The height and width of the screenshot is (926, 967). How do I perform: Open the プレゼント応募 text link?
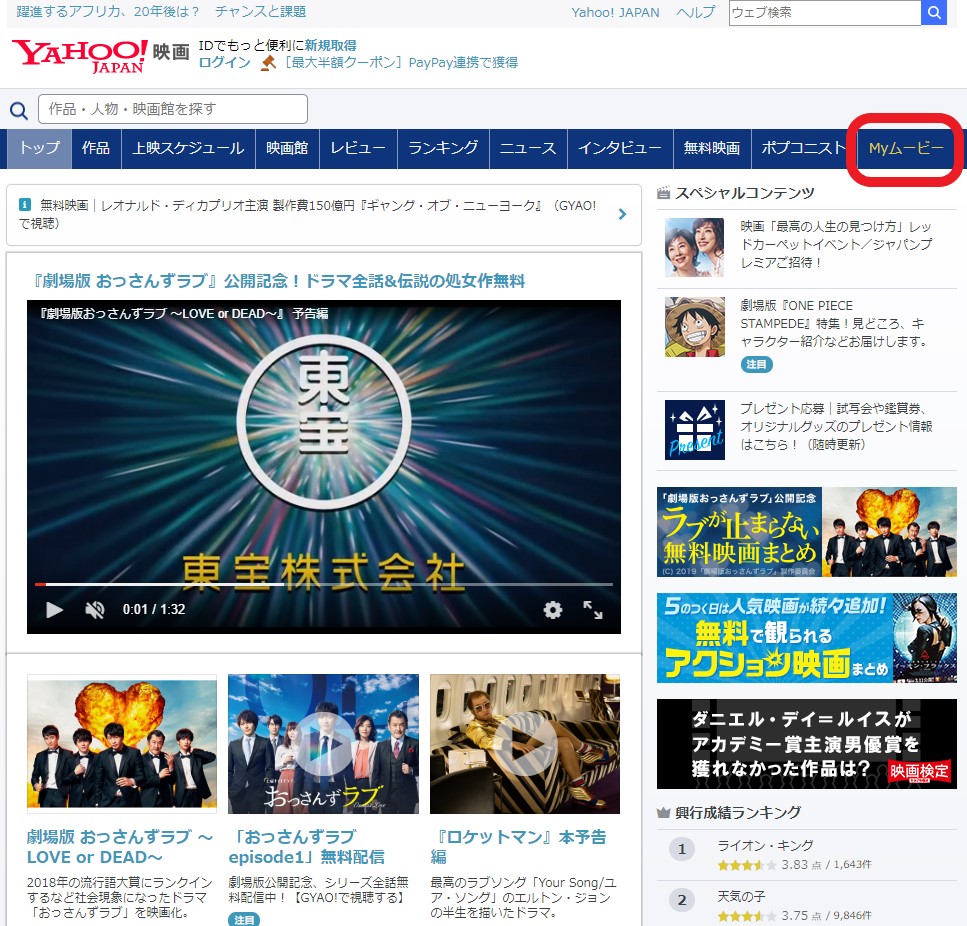[836, 427]
